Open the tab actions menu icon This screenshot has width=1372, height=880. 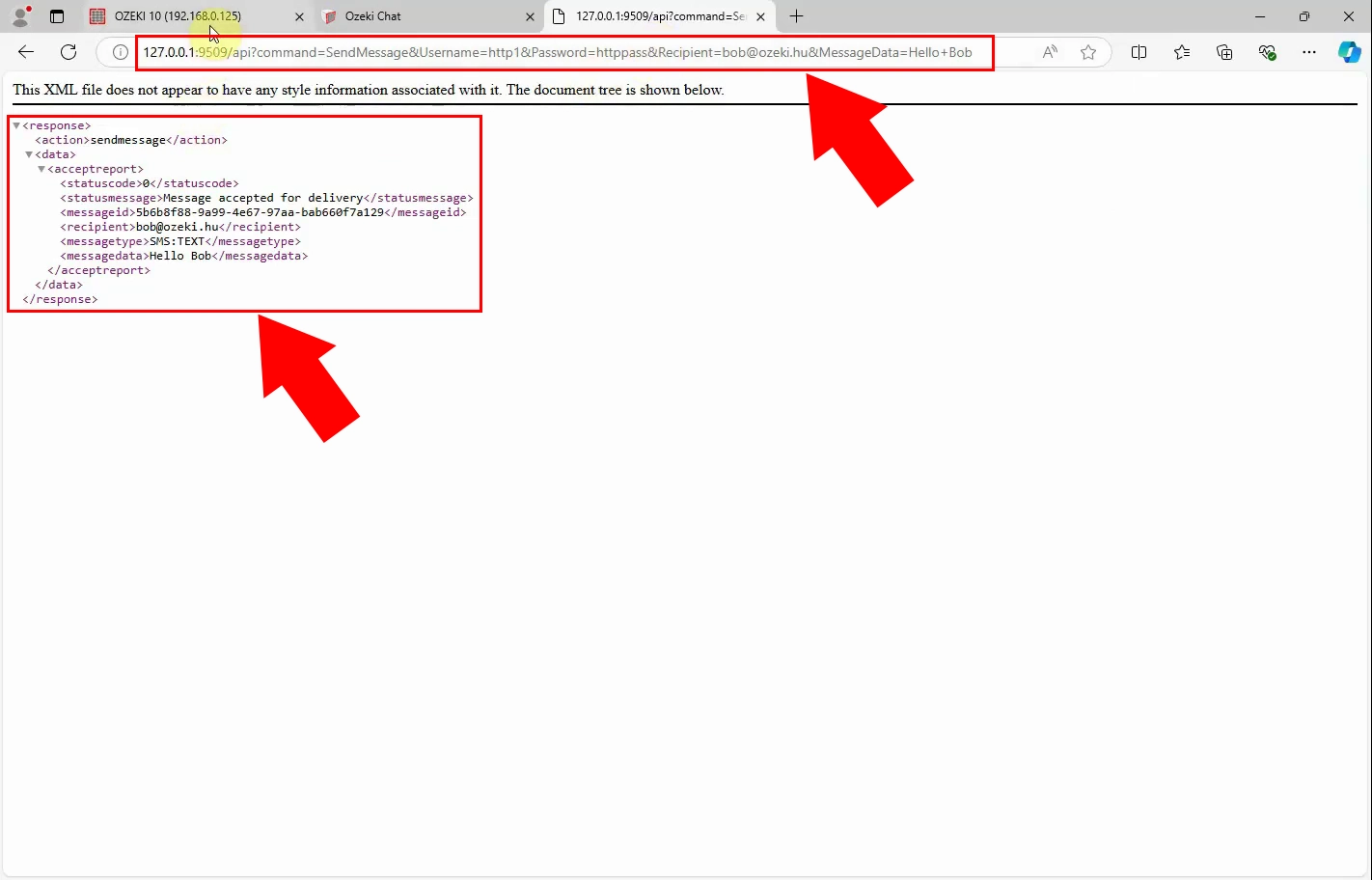pos(57,16)
